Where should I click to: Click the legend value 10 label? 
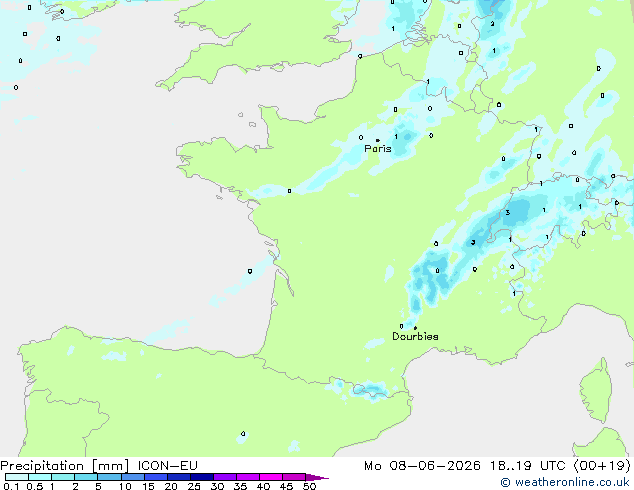[x=125, y=486]
